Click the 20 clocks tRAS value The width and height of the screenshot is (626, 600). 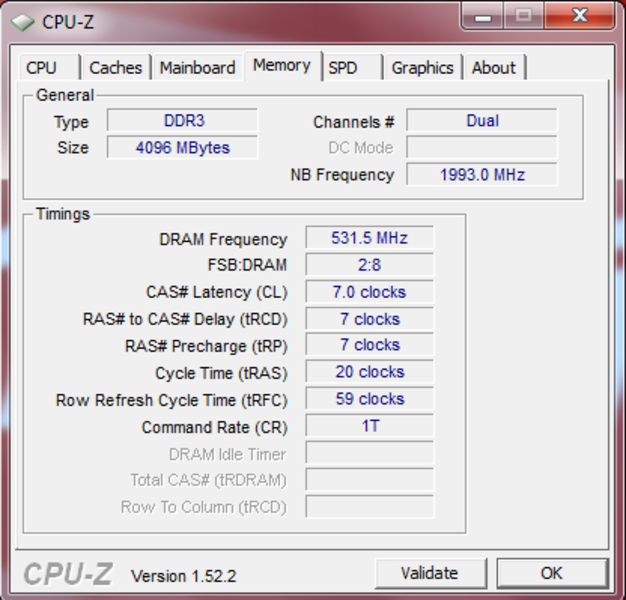[x=370, y=372]
